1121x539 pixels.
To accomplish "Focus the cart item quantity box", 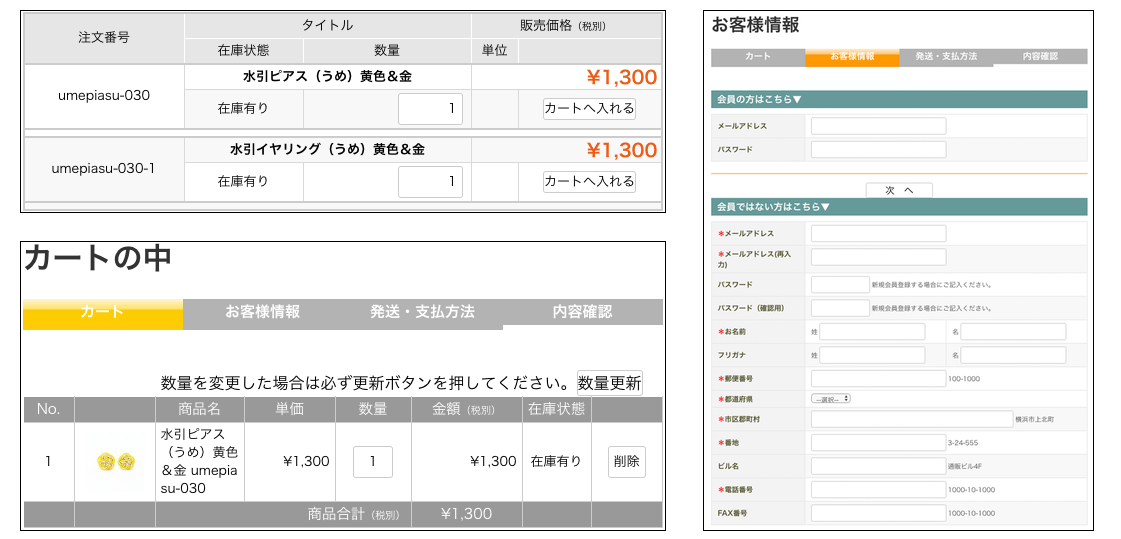I will [x=372, y=462].
